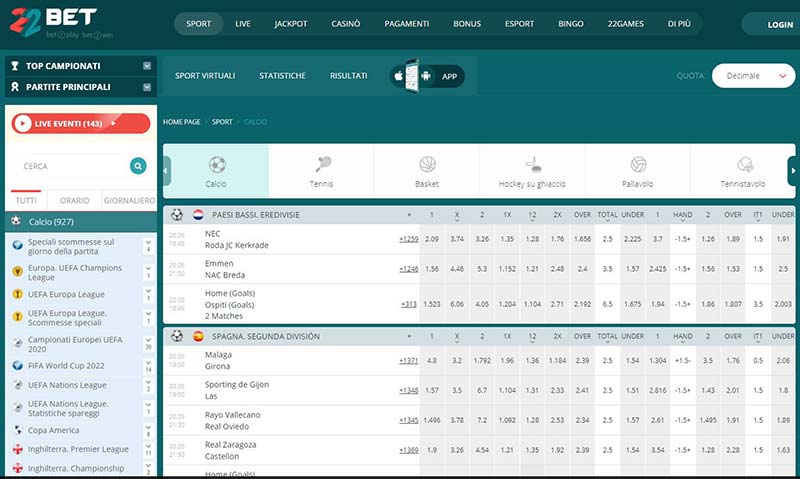Go to Home Page breadcrumb

coord(182,122)
